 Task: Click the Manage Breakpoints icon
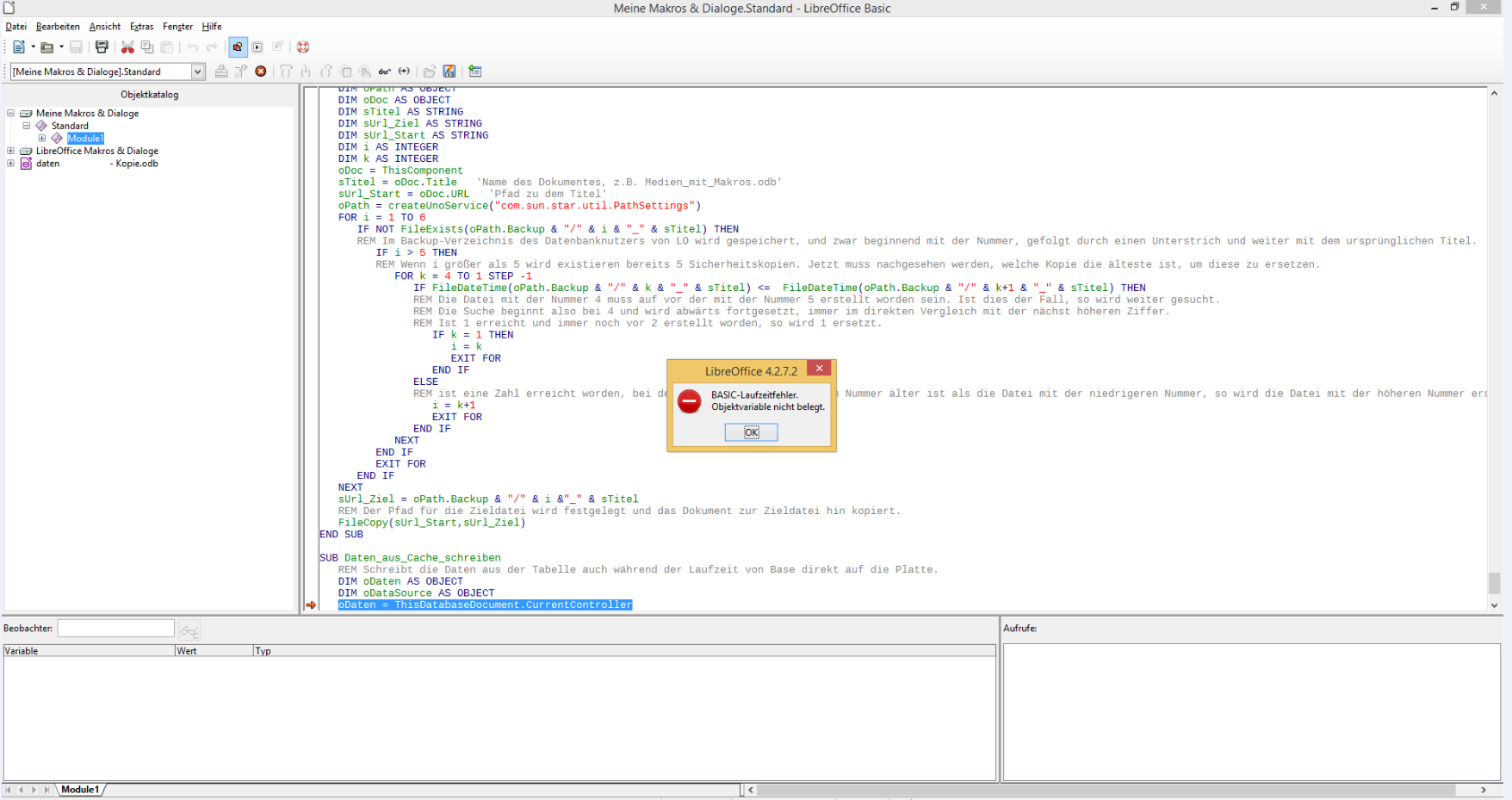(365, 71)
